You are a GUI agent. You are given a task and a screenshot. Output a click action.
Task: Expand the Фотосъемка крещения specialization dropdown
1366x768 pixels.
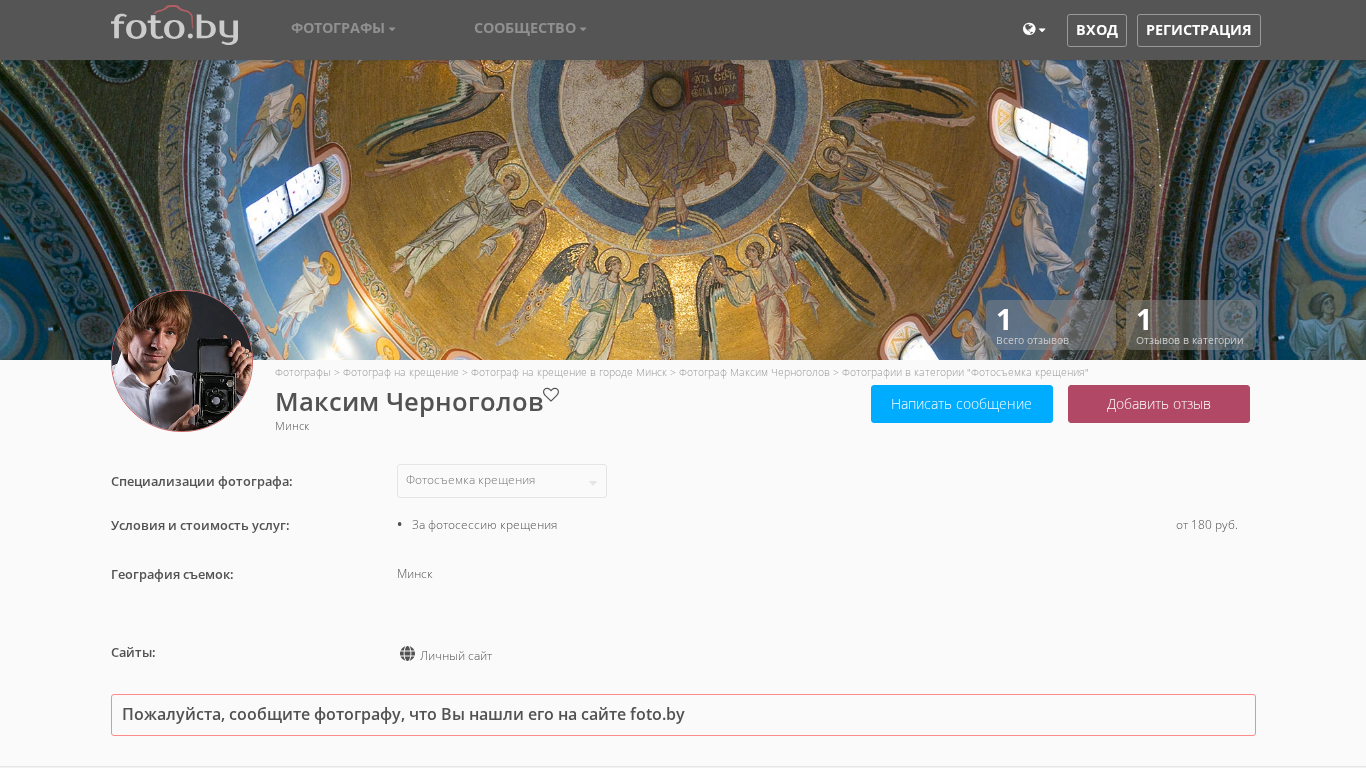(502, 481)
